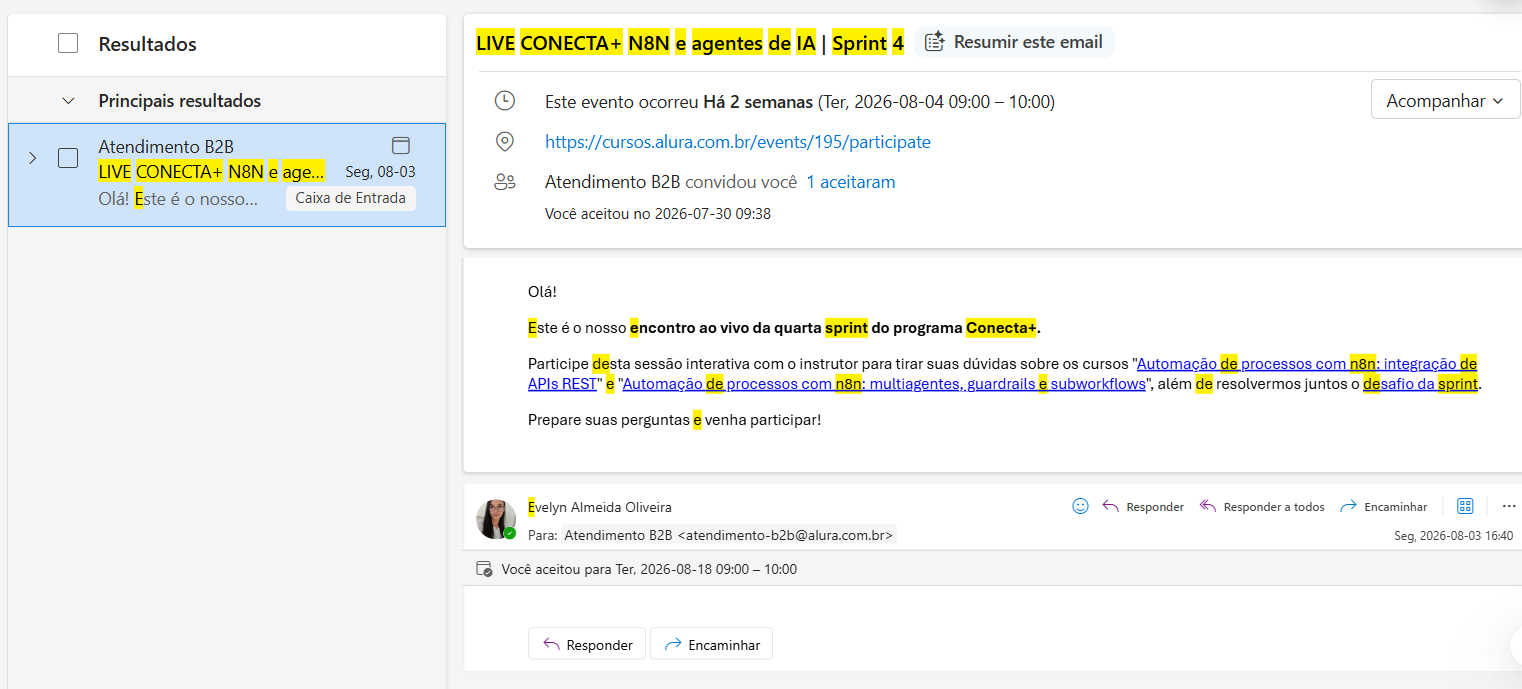Click Evelyn Almeida Oliveira's profile photo
Viewport: 1522px width, 689px height.
tap(496, 519)
